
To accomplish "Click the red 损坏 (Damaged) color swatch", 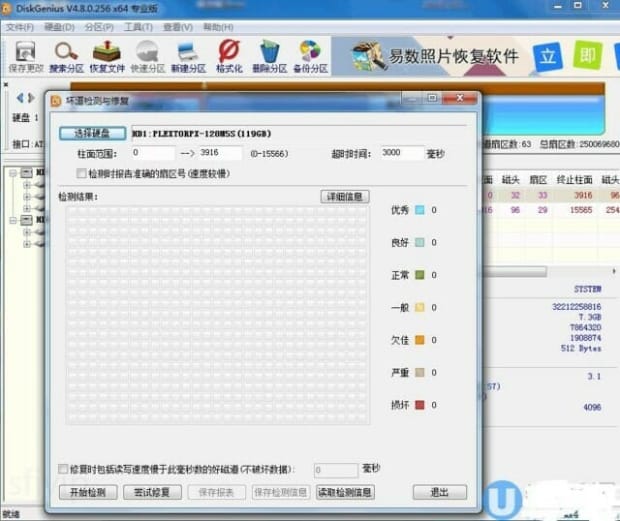I will tap(420, 405).
